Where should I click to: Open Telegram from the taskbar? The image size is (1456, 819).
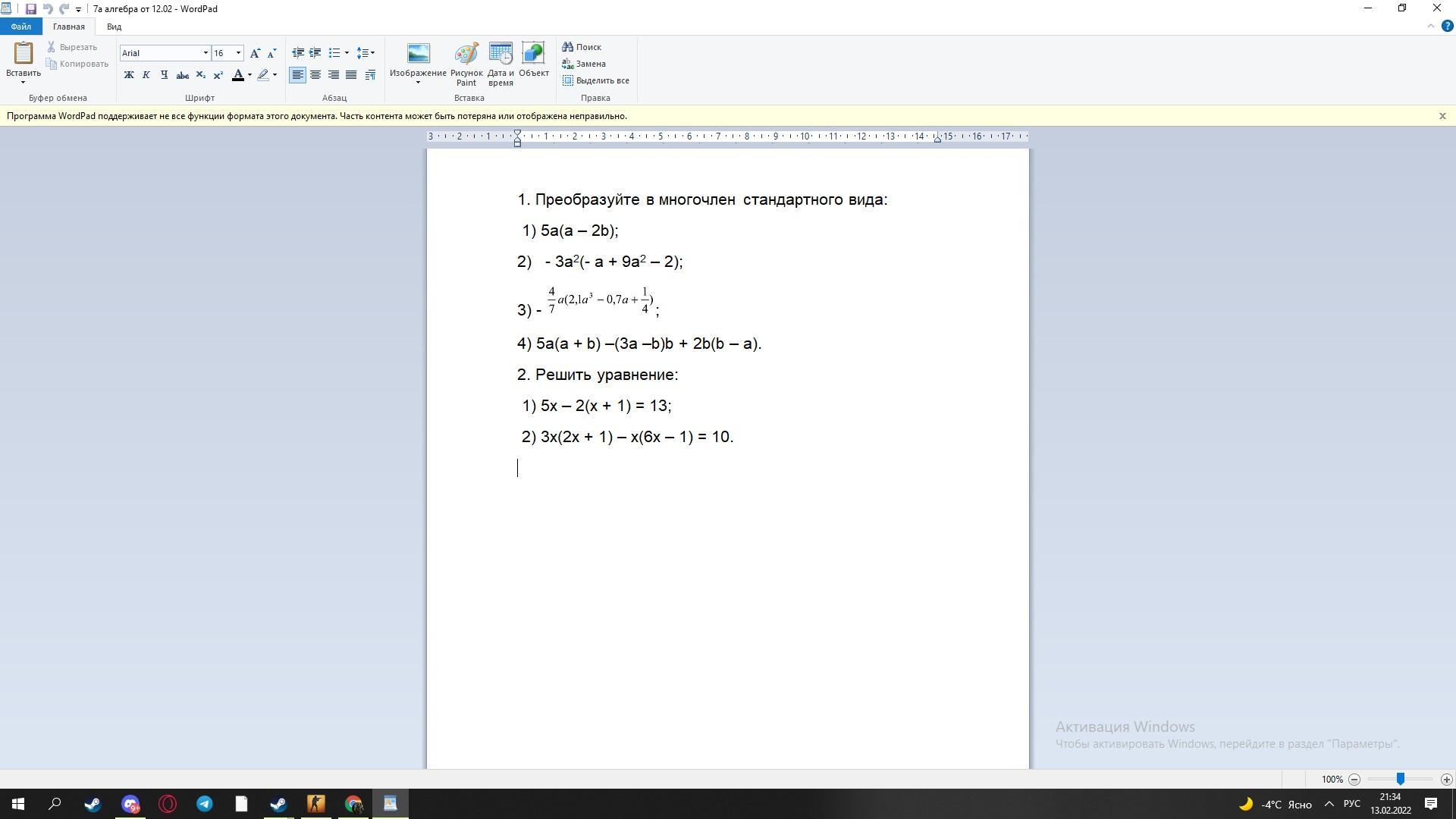coord(205,804)
